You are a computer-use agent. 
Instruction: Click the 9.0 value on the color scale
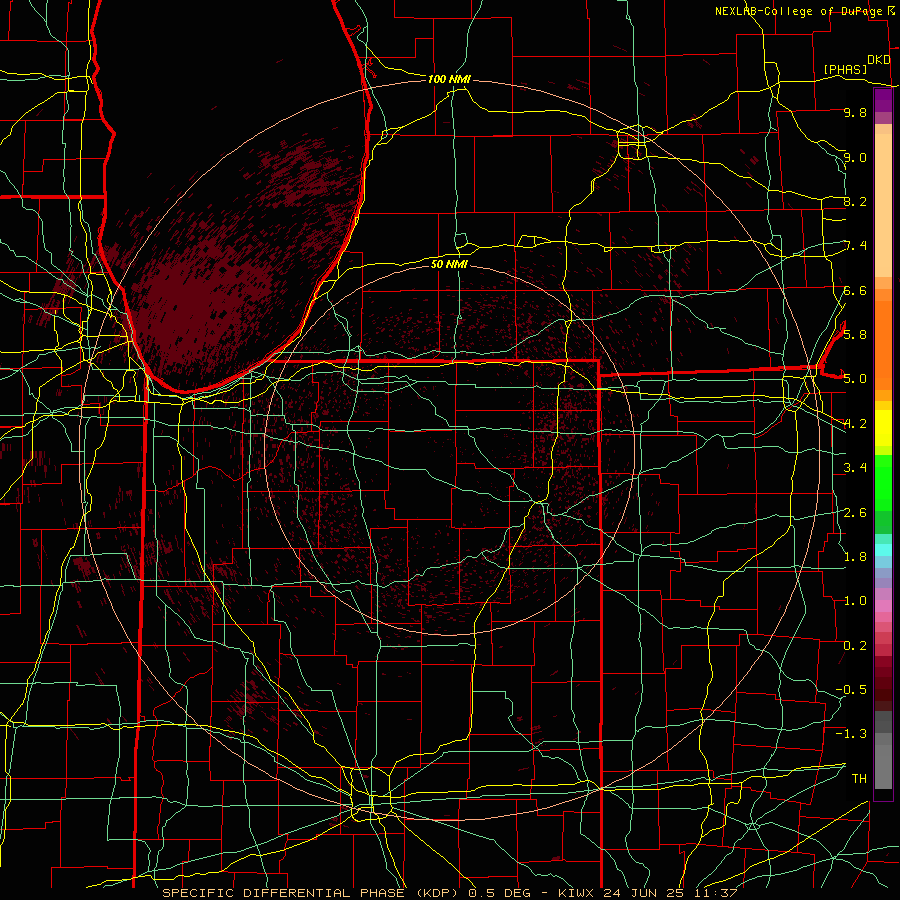point(855,157)
